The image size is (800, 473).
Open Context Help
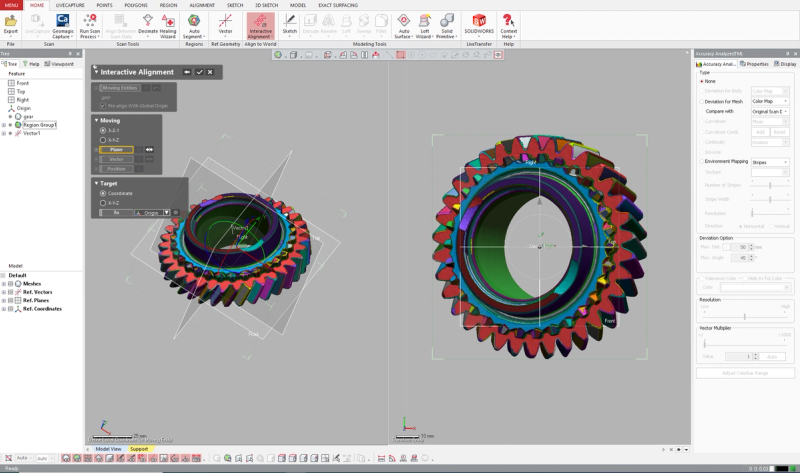click(508, 26)
